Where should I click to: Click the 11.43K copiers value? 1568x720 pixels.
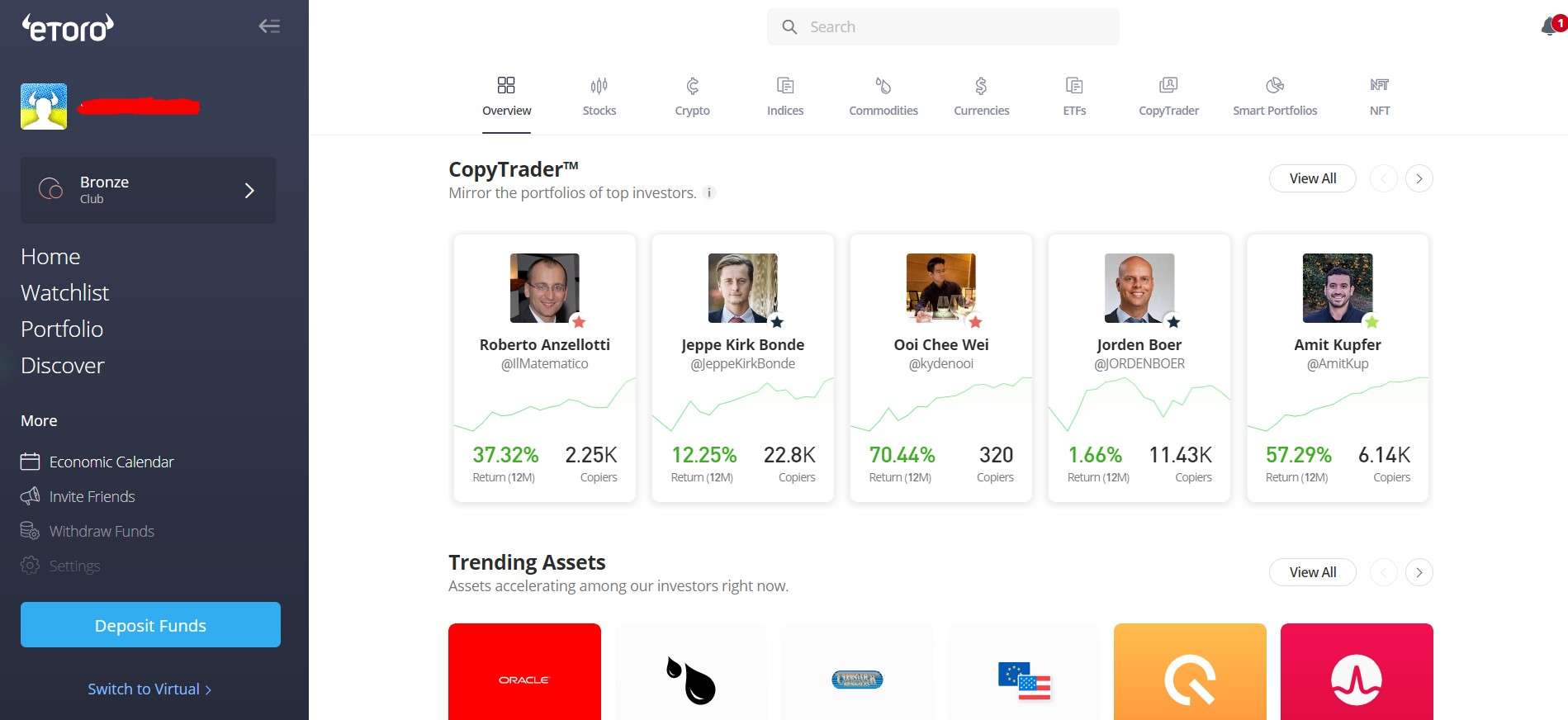tap(1181, 455)
